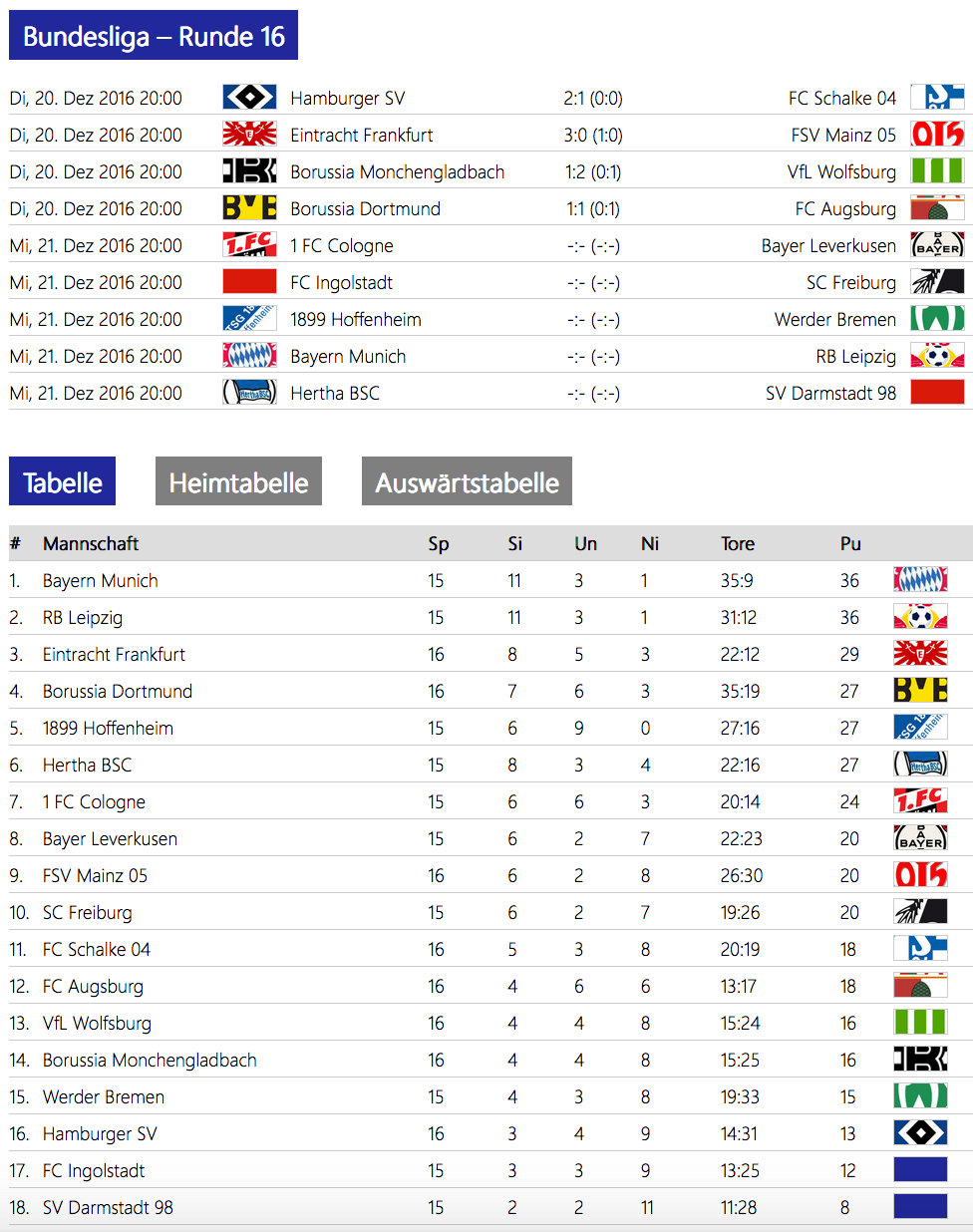This screenshot has height=1232, width=973.
Task: Click the Bayer Leverkusen logo in the fixtures list
Action: click(937, 245)
